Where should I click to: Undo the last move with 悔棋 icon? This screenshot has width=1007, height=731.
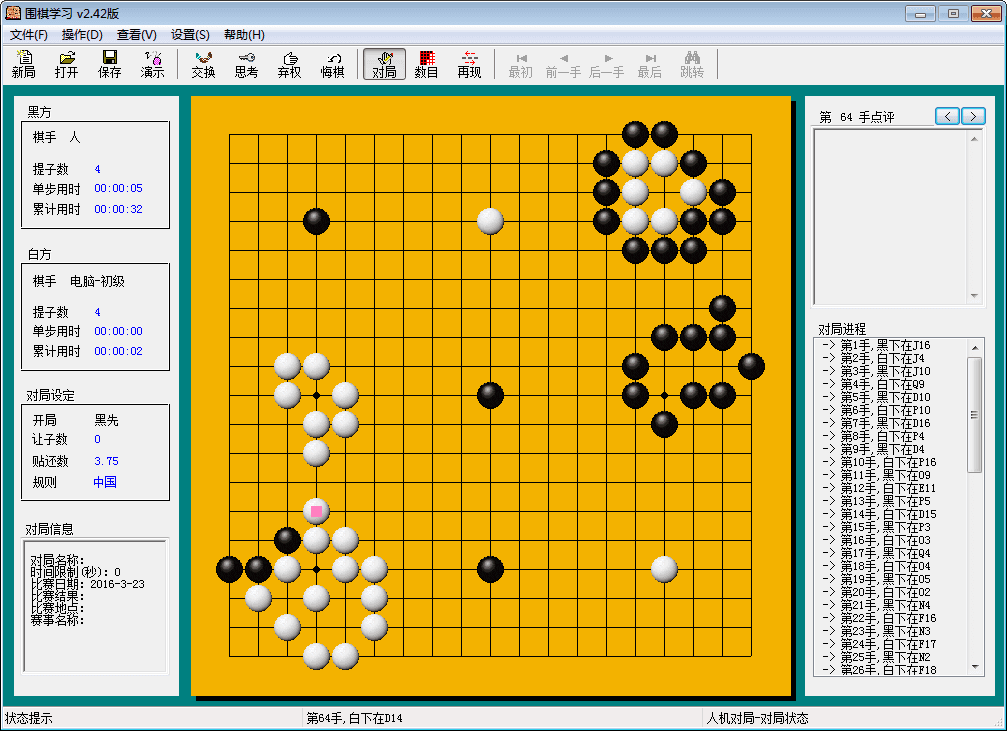tap(332, 62)
